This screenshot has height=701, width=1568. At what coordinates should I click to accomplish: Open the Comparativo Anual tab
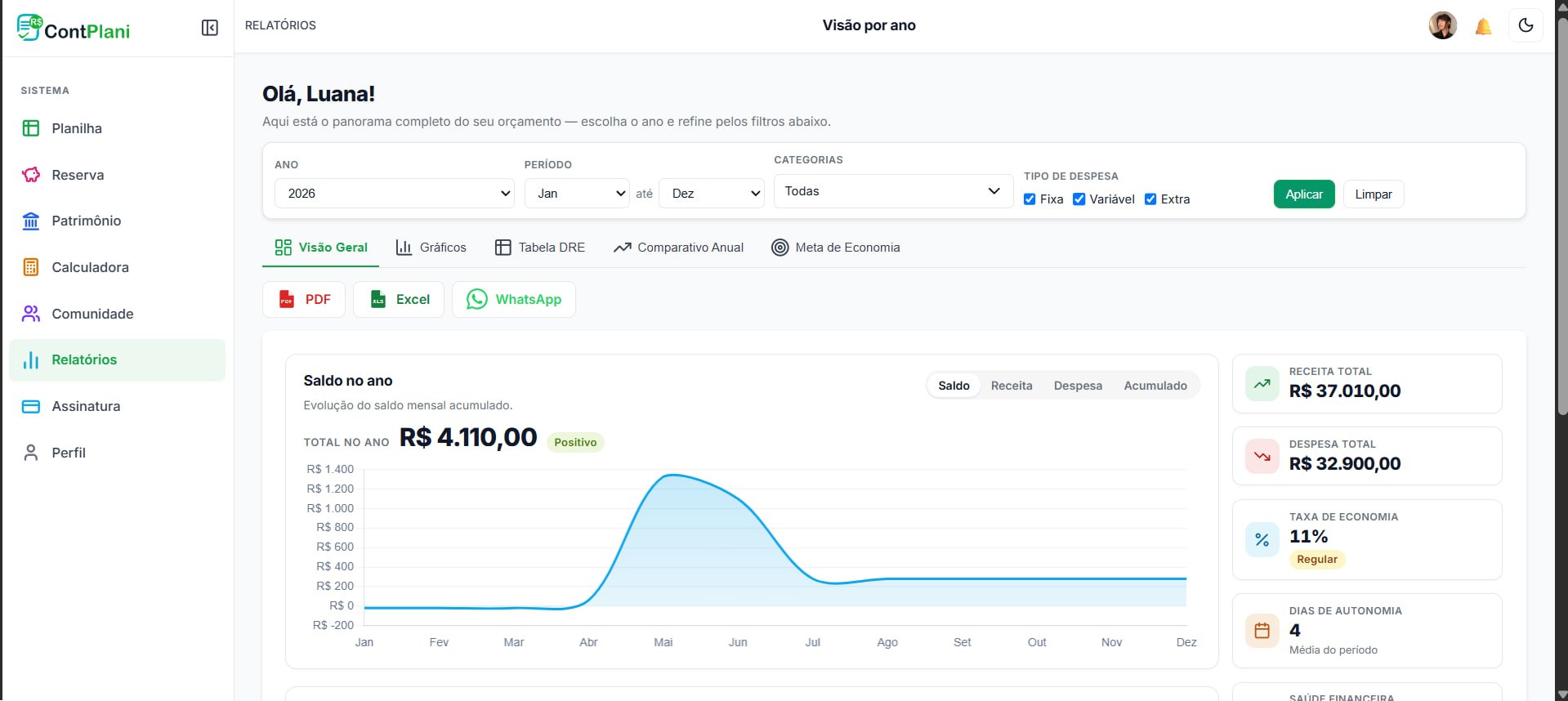pyautogui.click(x=679, y=248)
